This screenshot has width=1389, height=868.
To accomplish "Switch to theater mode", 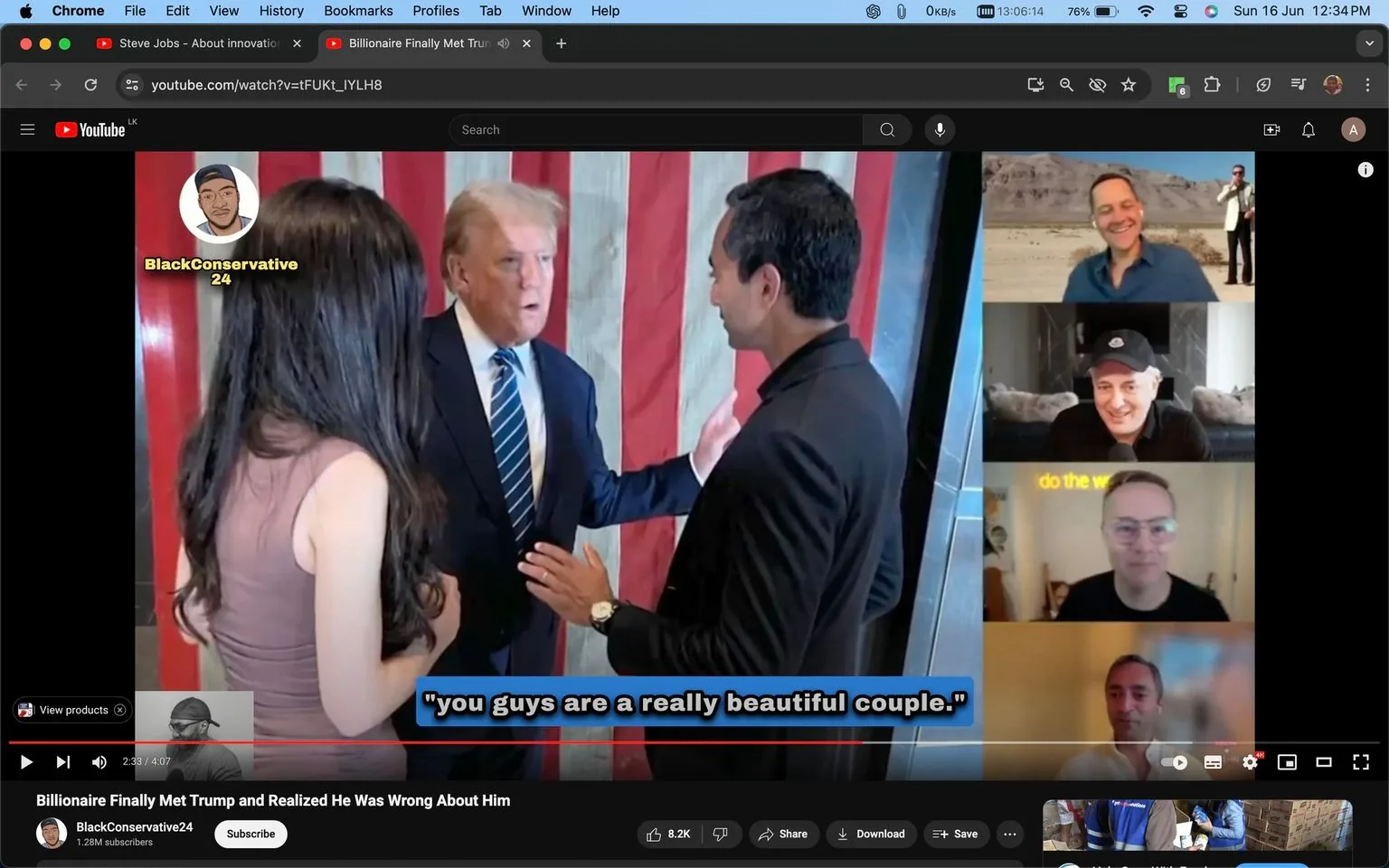I will pyautogui.click(x=1324, y=762).
